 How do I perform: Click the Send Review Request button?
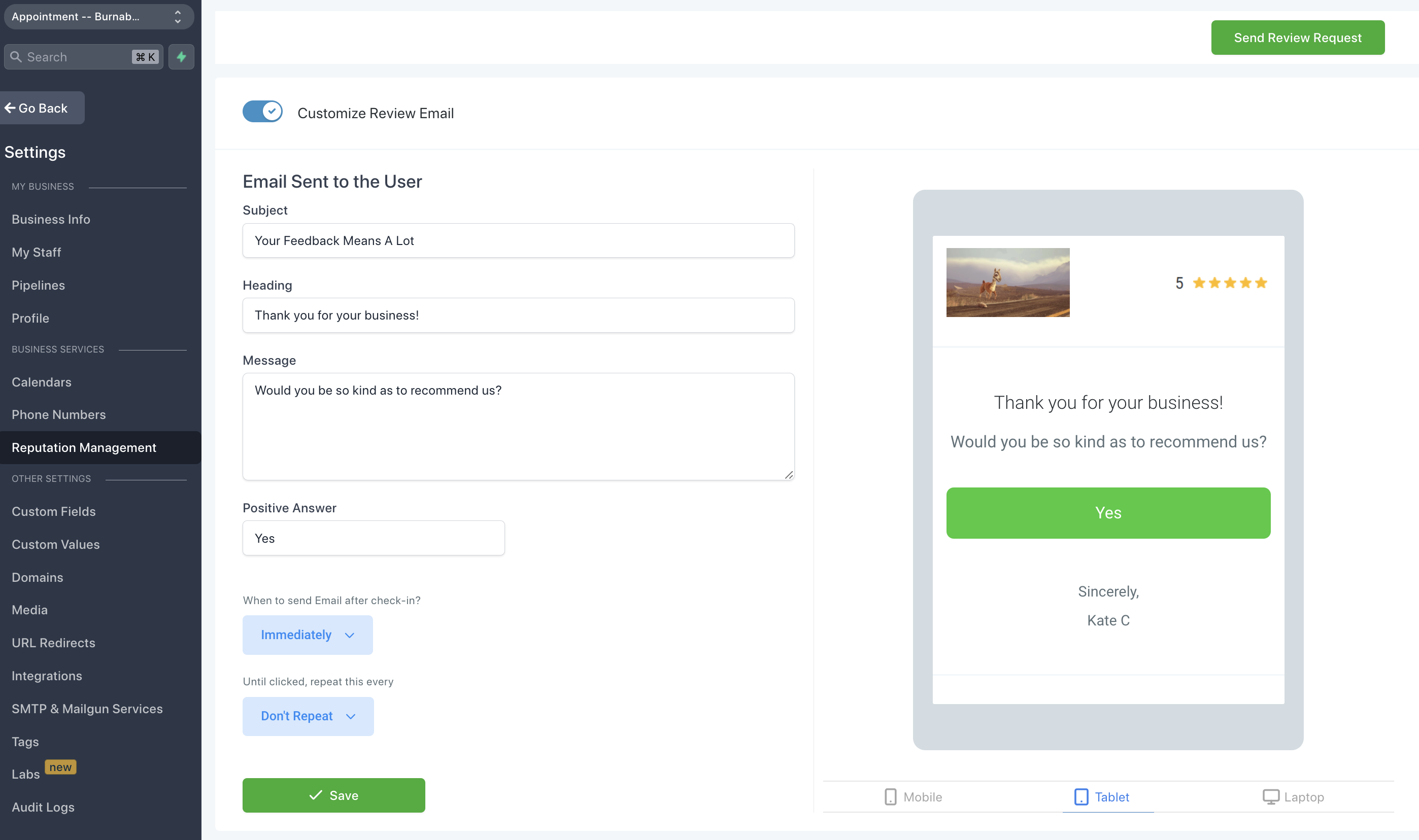click(1298, 38)
